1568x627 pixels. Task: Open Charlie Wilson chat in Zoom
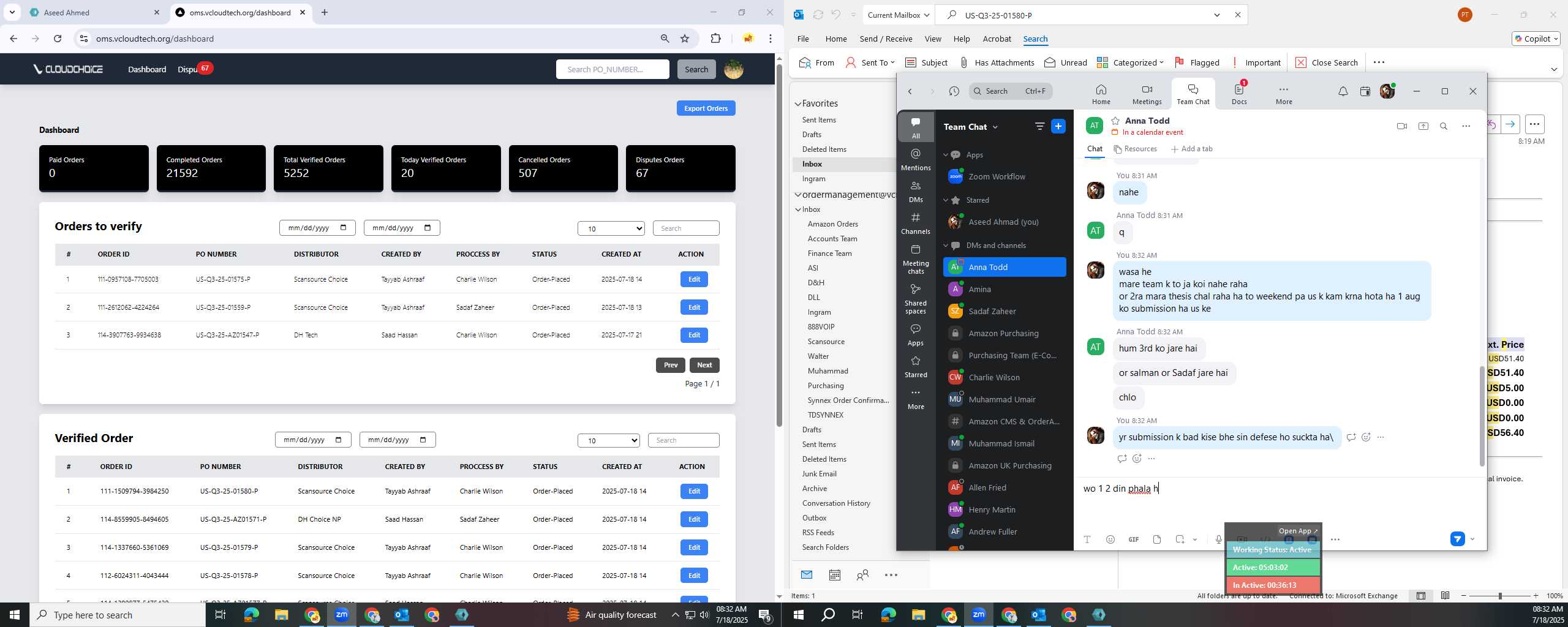pos(1005,377)
